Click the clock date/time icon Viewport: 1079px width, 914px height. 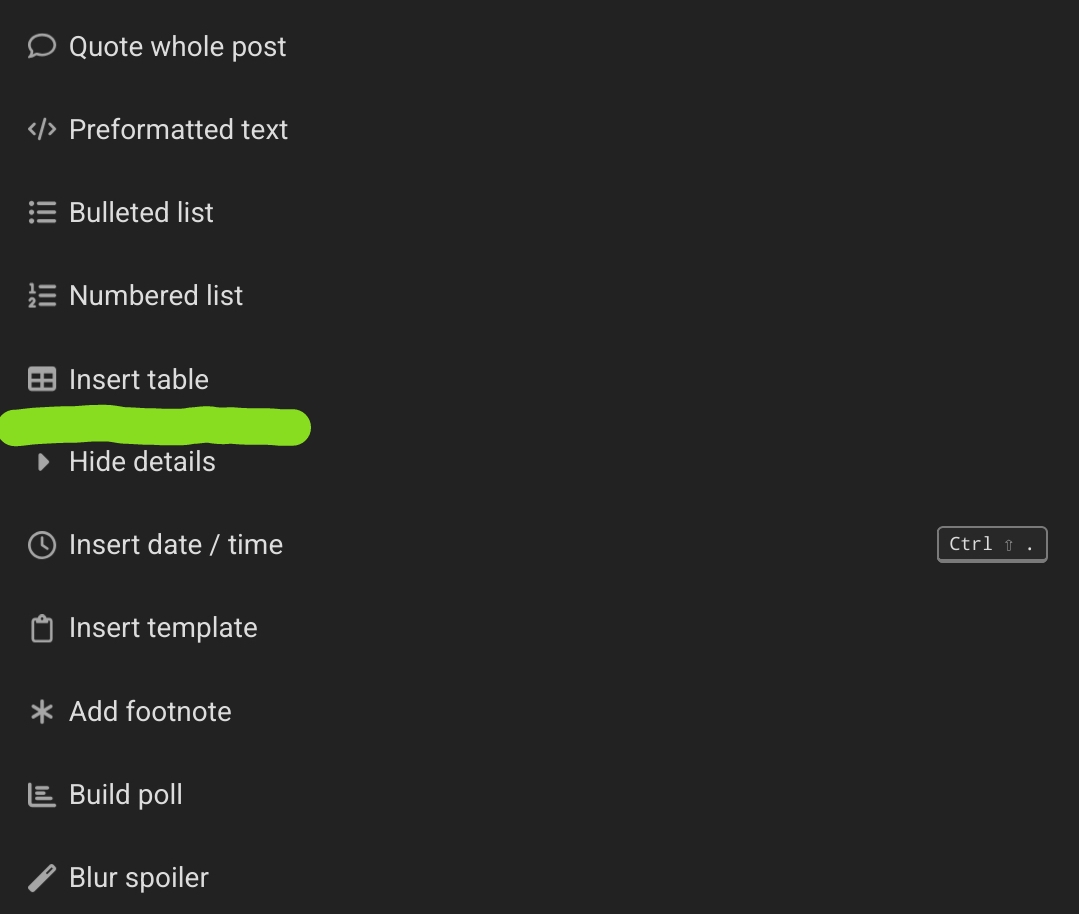click(x=41, y=545)
